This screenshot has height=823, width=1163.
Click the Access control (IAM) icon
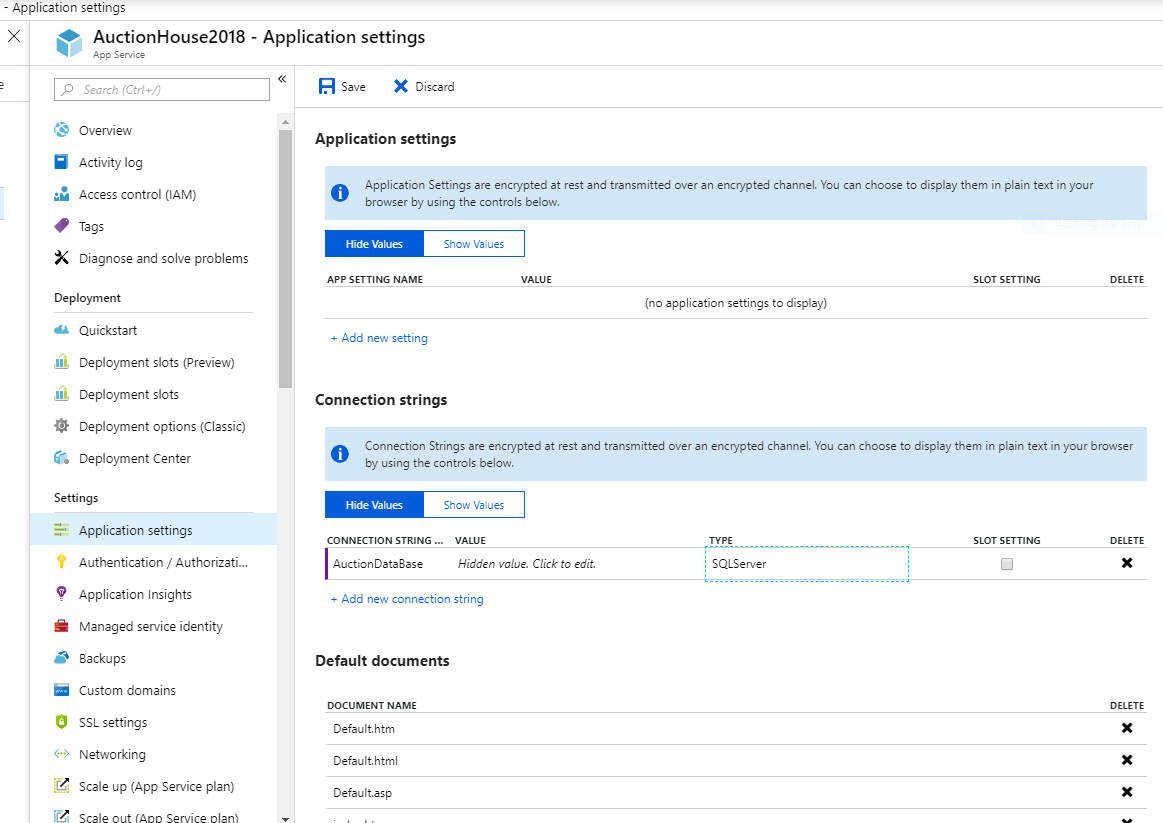pyautogui.click(x=62, y=194)
